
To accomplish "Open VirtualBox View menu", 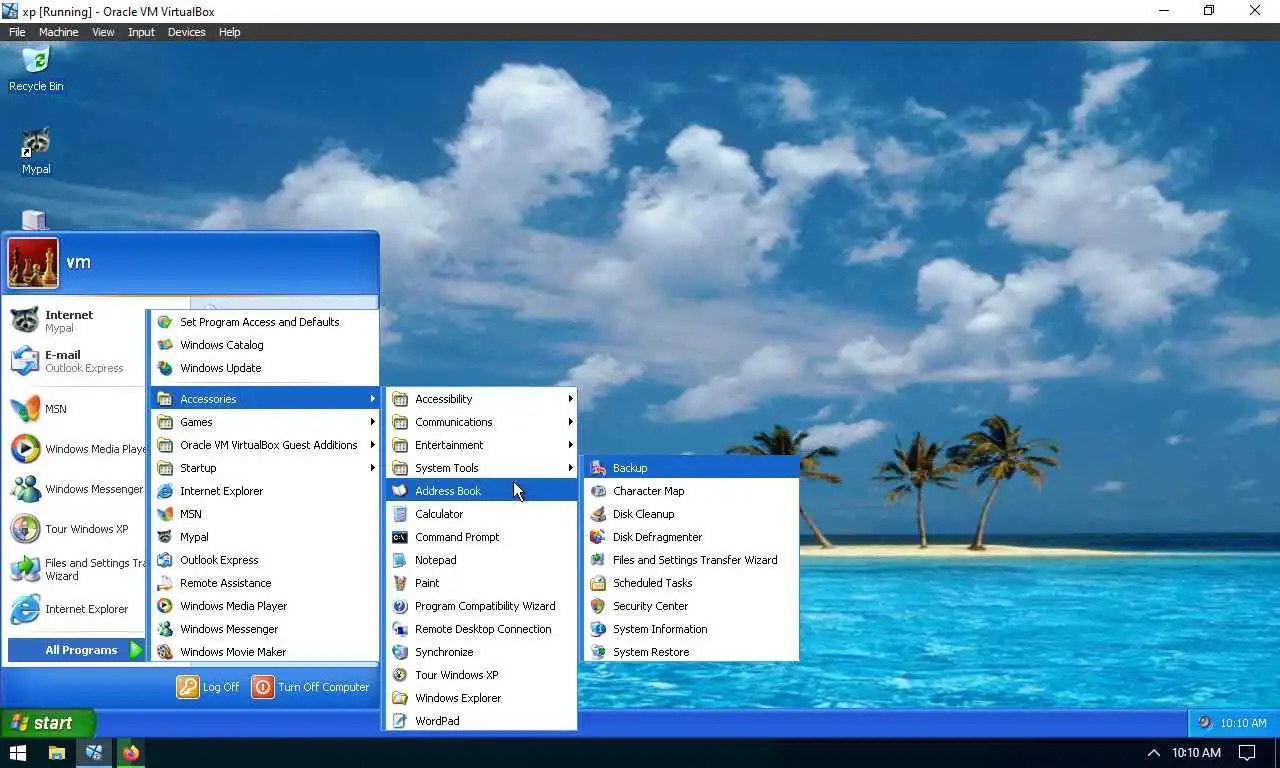I will tap(103, 32).
